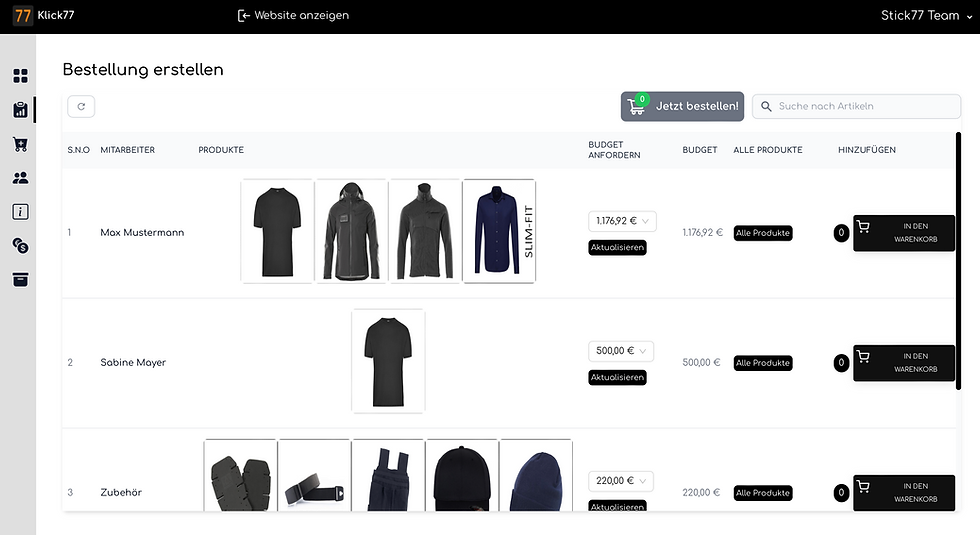
Task: Click the Bestellung erstellen heading
Action: [143, 69]
